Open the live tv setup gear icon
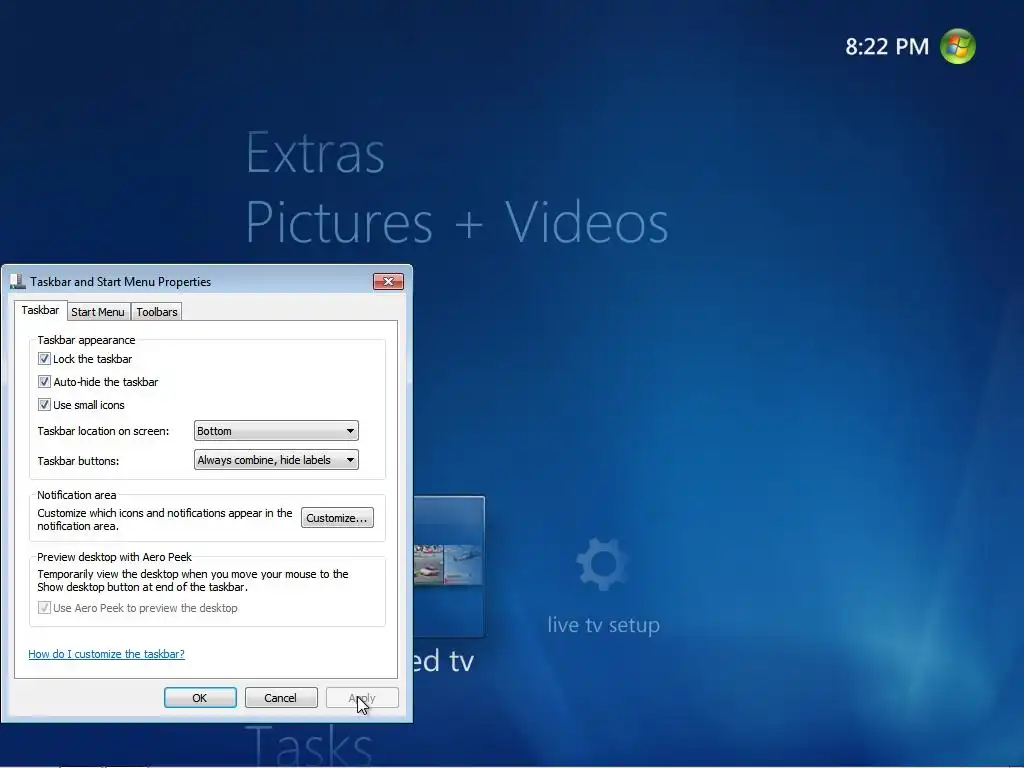 (x=602, y=564)
